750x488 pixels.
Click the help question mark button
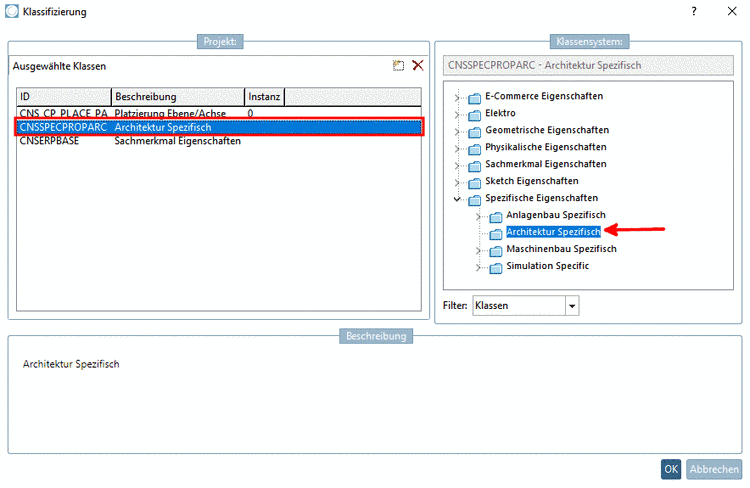coord(694,11)
